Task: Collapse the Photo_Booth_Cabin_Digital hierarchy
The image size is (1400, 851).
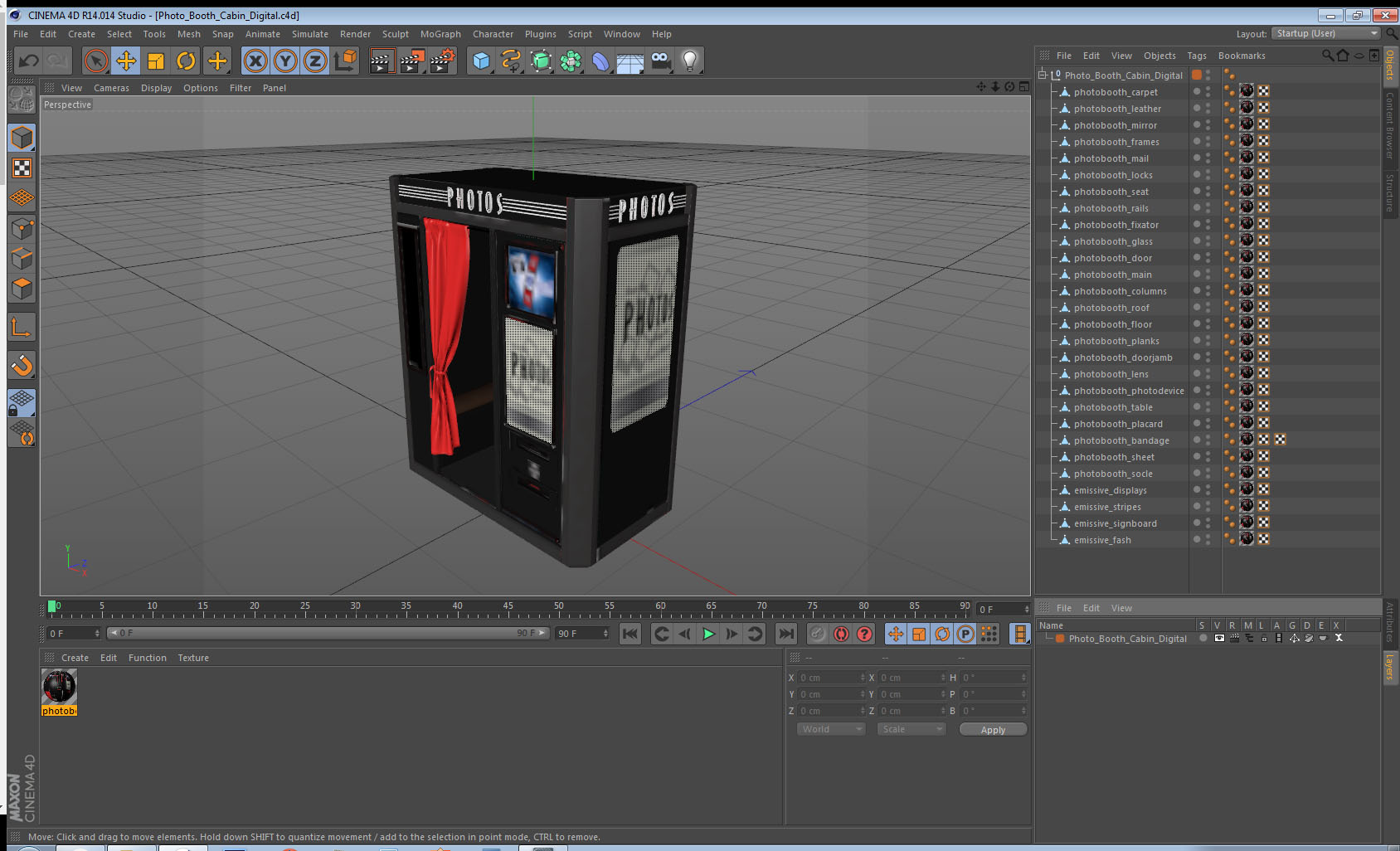Action: point(1043,75)
